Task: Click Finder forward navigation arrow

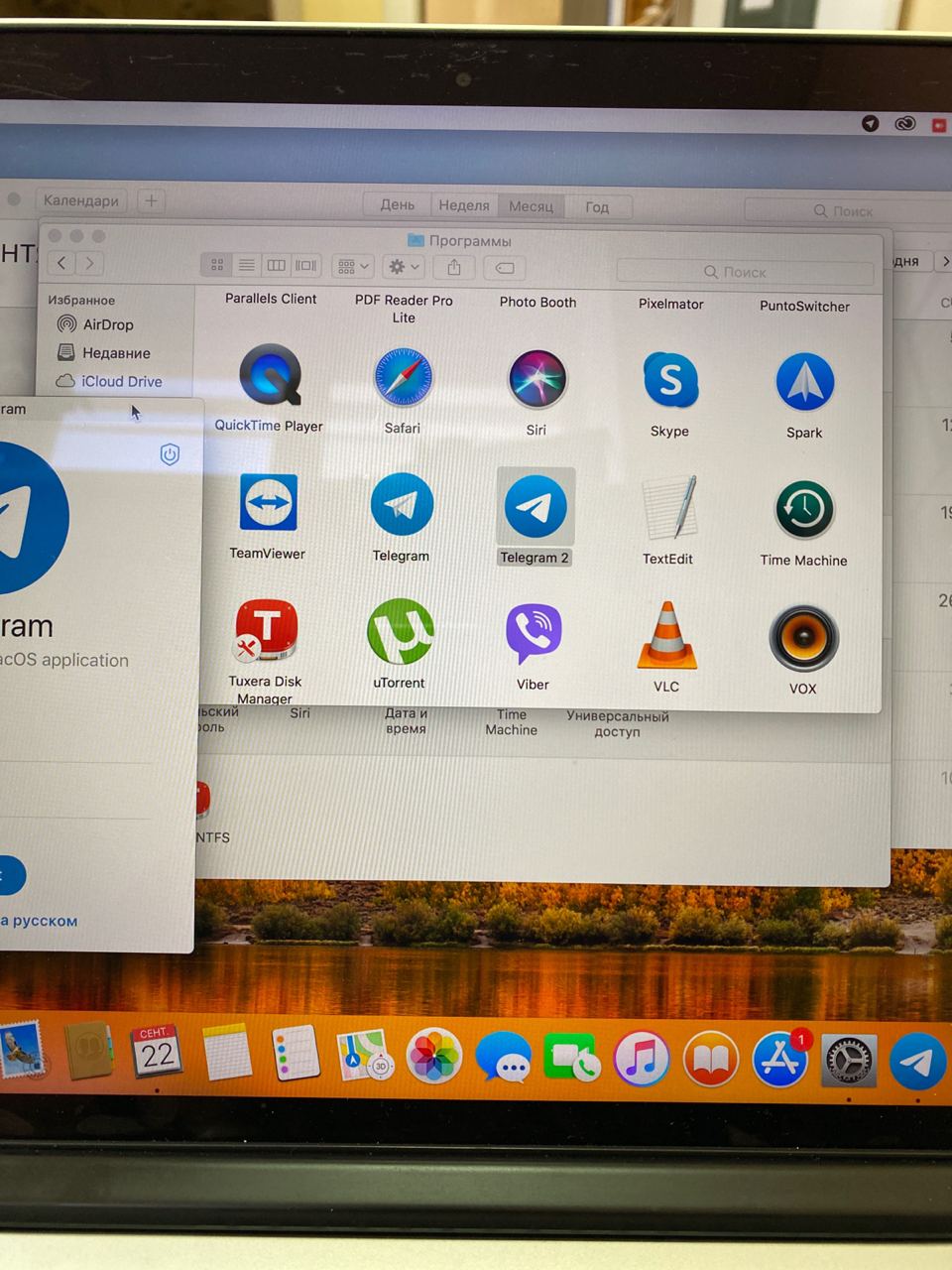Action: [90, 263]
